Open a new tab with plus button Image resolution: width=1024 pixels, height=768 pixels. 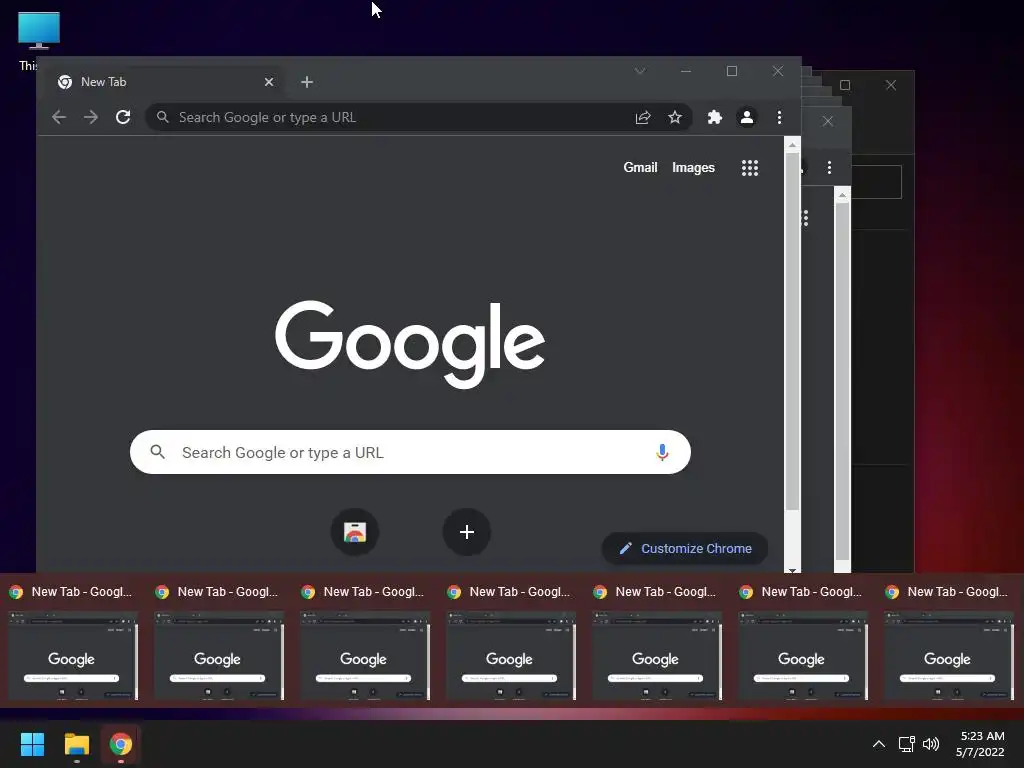[307, 82]
